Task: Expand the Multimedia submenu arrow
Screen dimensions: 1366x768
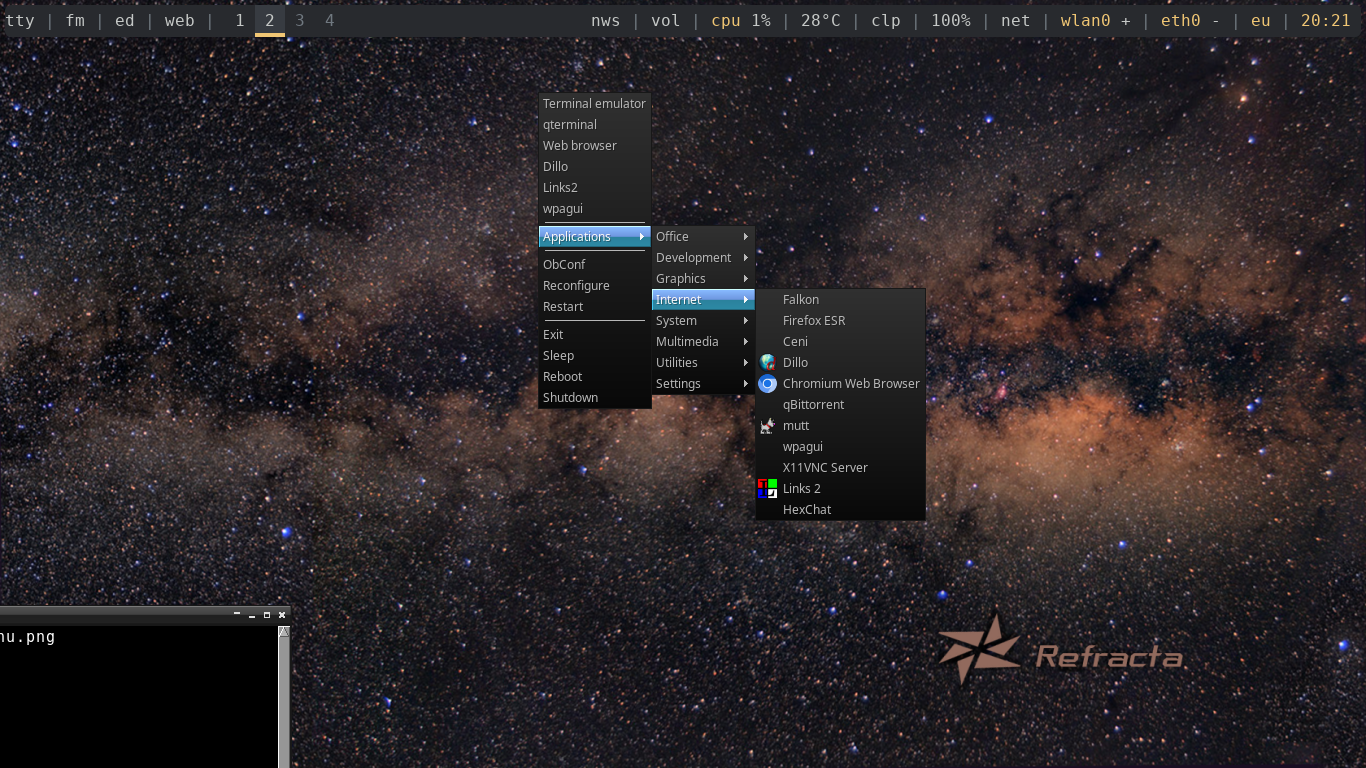Action: [x=746, y=341]
